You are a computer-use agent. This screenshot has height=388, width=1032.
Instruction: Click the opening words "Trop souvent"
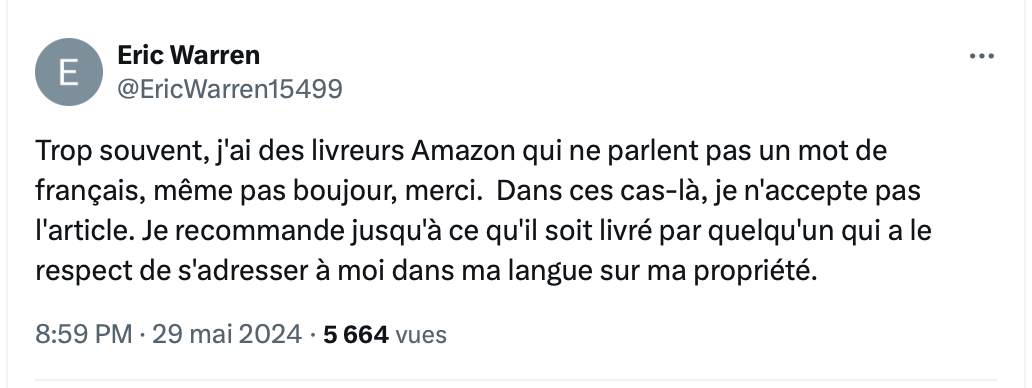117,152
